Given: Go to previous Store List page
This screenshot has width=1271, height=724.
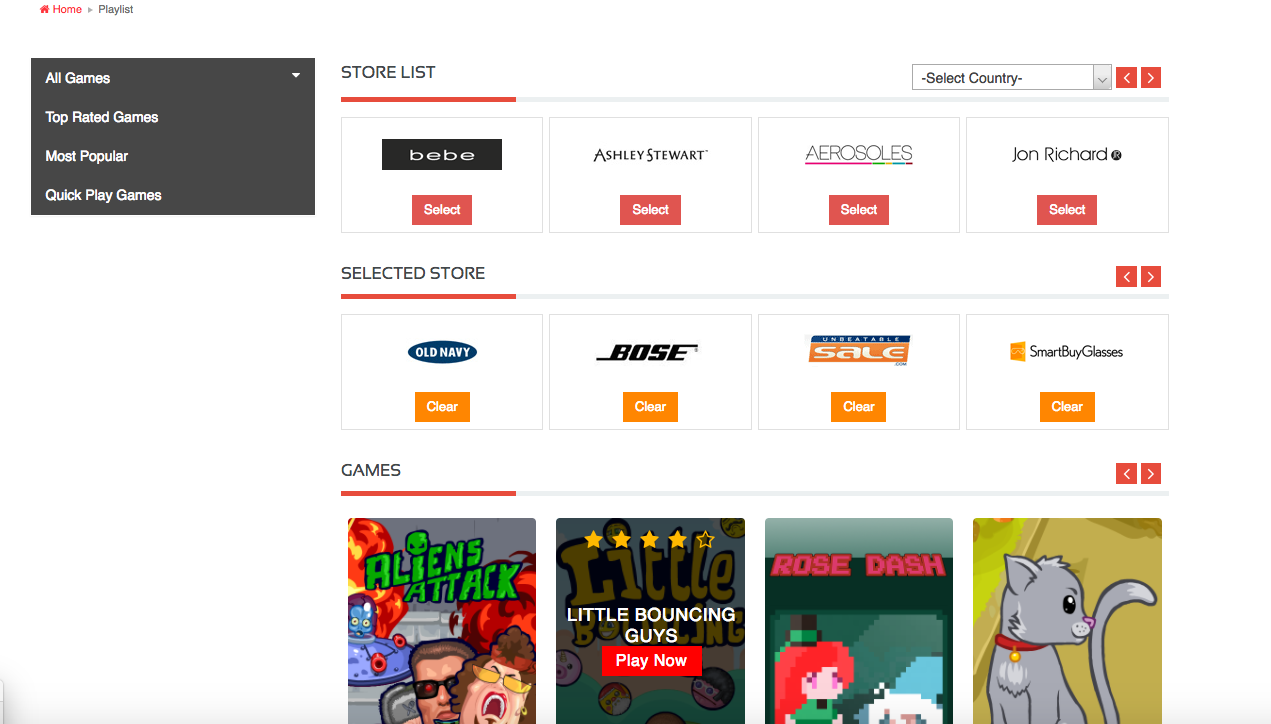Looking at the screenshot, I should click(1126, 78).
